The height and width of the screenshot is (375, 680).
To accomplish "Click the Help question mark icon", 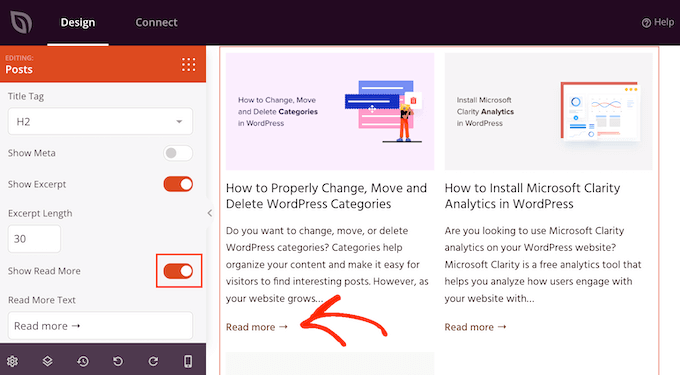I will pos(646,23).
